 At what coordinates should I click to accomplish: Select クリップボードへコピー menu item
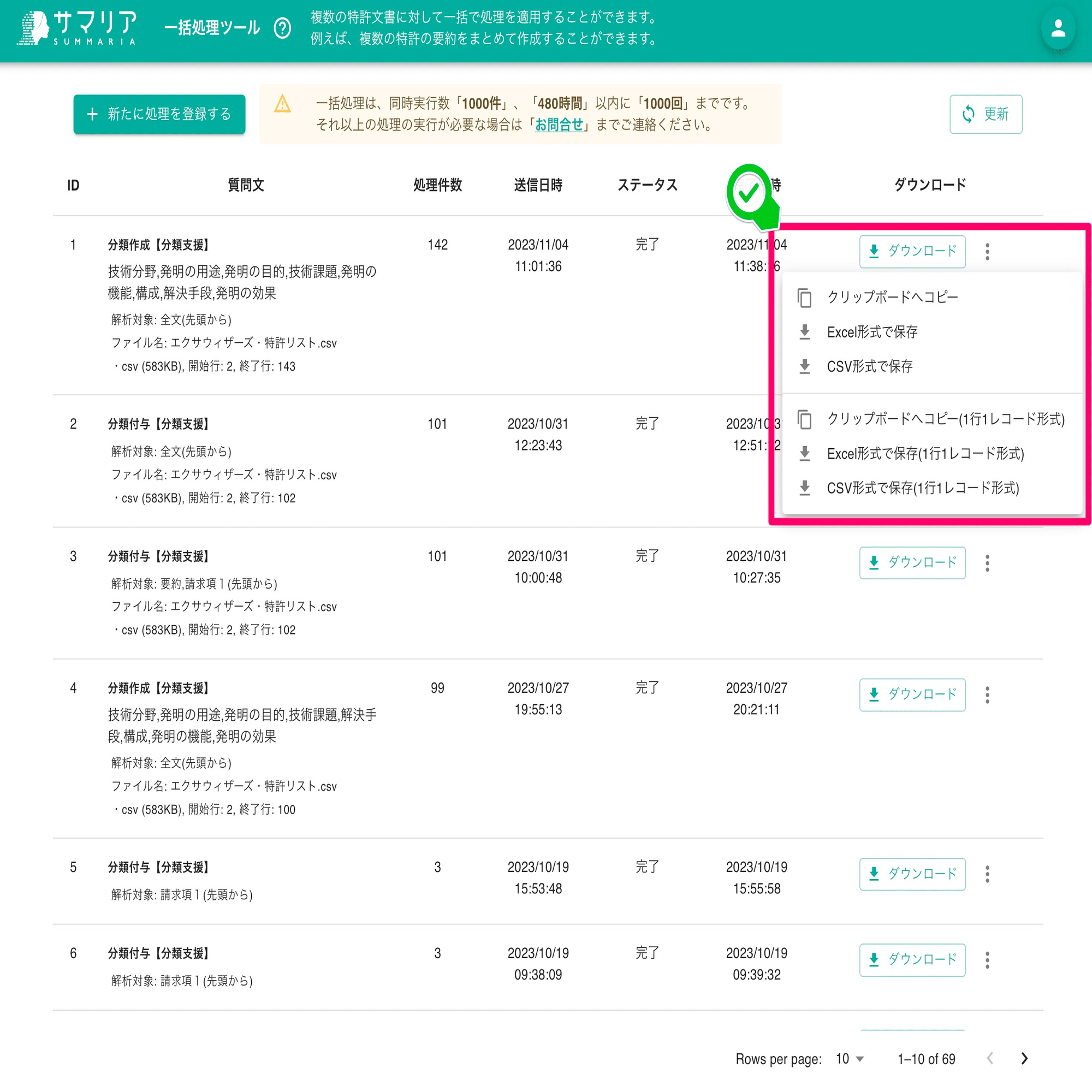[892, 298]
